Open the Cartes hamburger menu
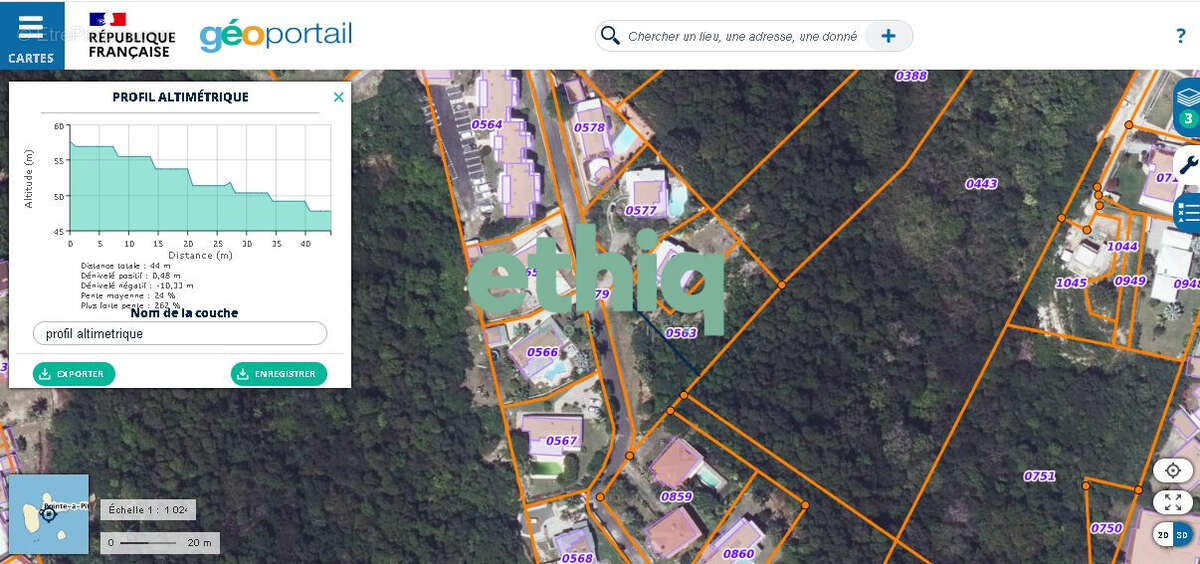 click(x=31, y=35)
